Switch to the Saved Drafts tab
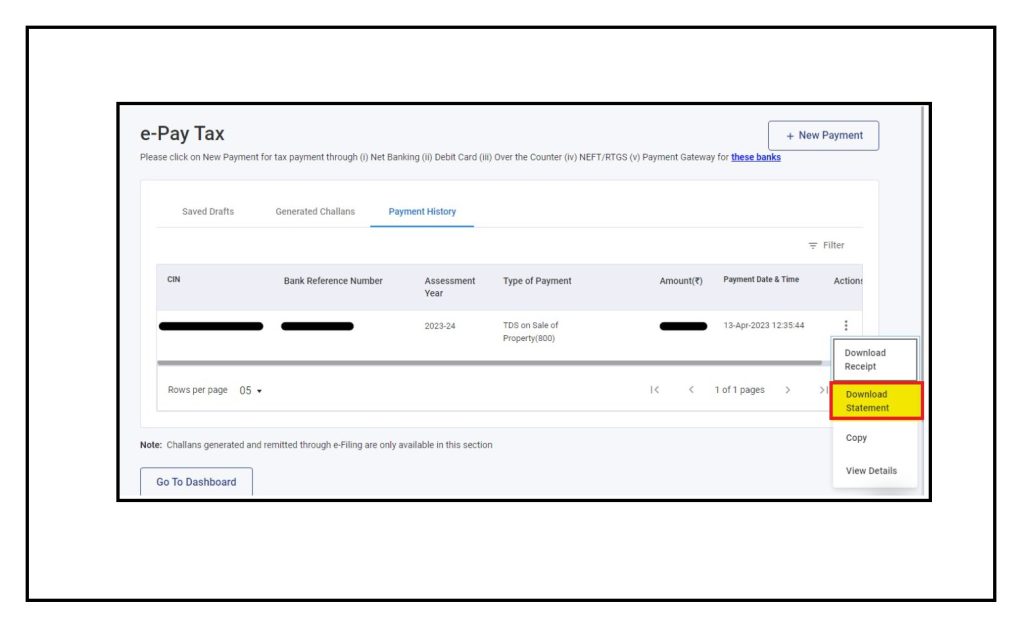 click(x=208, y=212)
